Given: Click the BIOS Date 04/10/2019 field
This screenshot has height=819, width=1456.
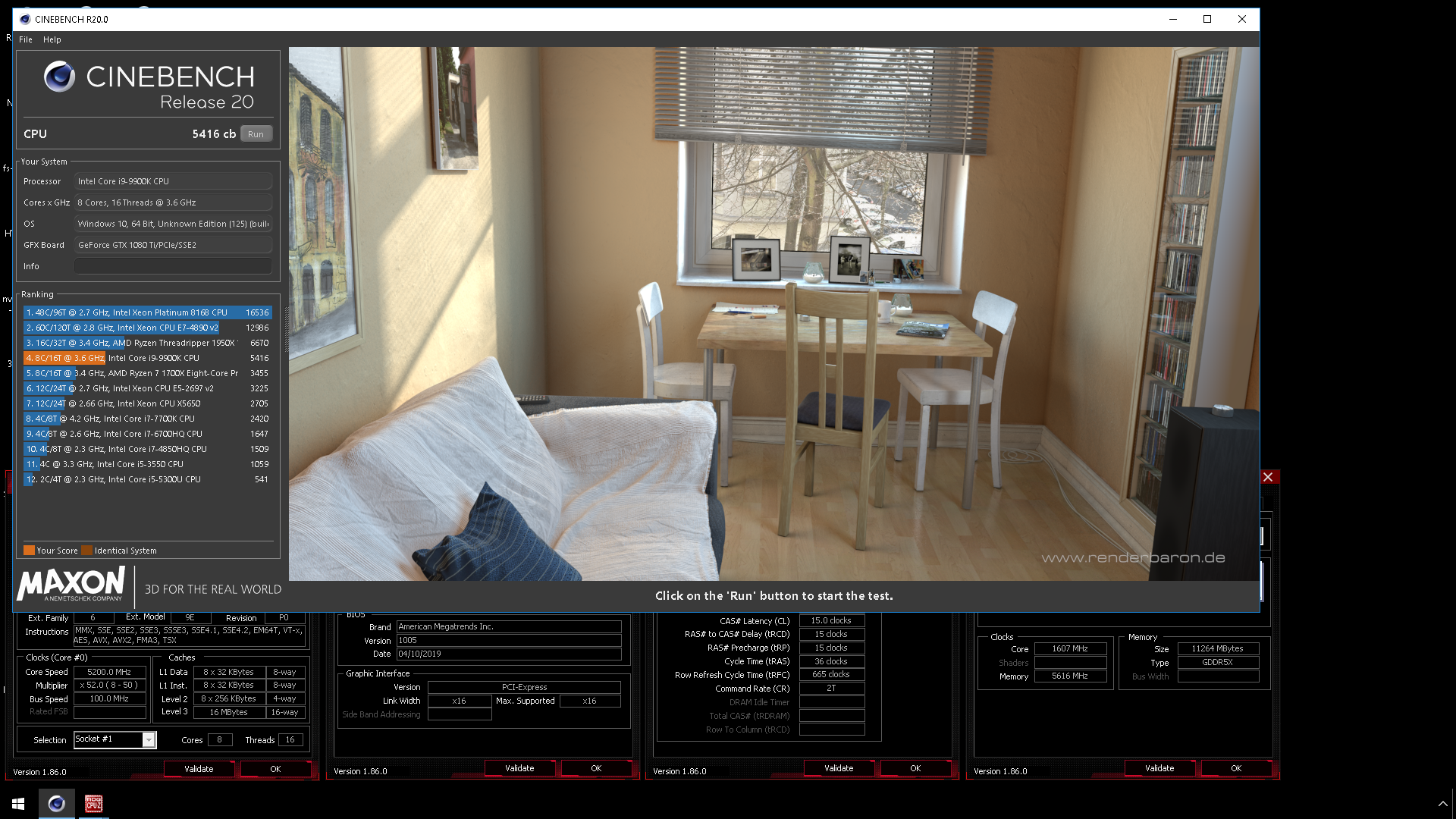Looking at the screenshot, I should tap(509, 654).
